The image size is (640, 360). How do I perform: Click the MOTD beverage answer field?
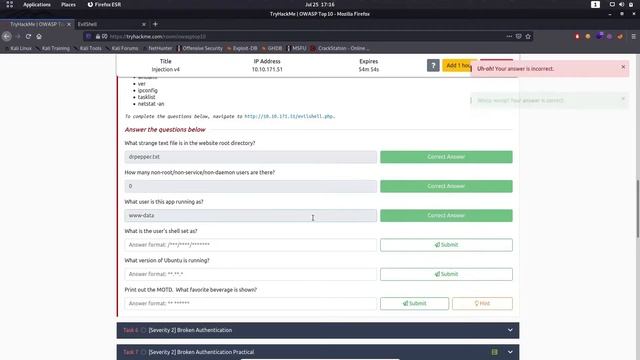pyautogui.click(x=251, y=304)
